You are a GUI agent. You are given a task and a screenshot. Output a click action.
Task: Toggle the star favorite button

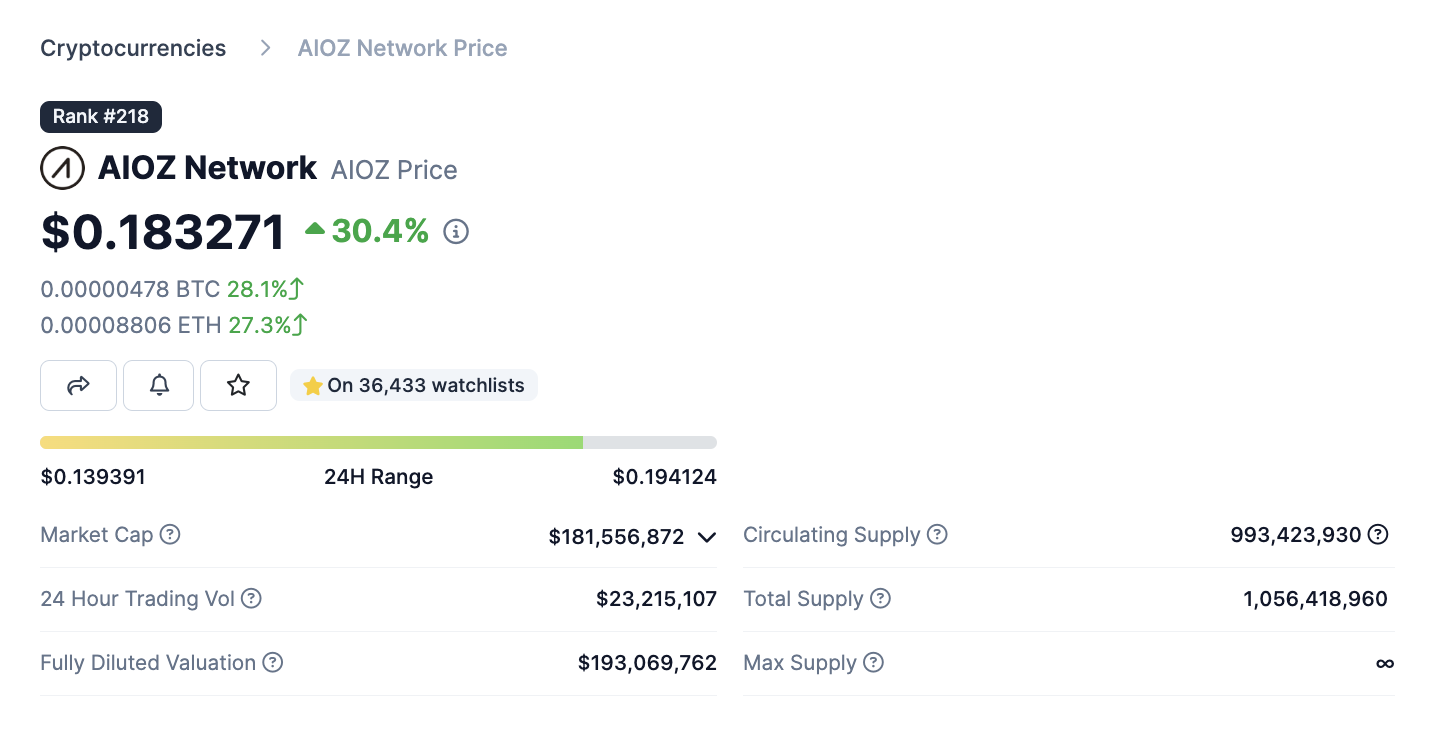click(x=238, y=385)
